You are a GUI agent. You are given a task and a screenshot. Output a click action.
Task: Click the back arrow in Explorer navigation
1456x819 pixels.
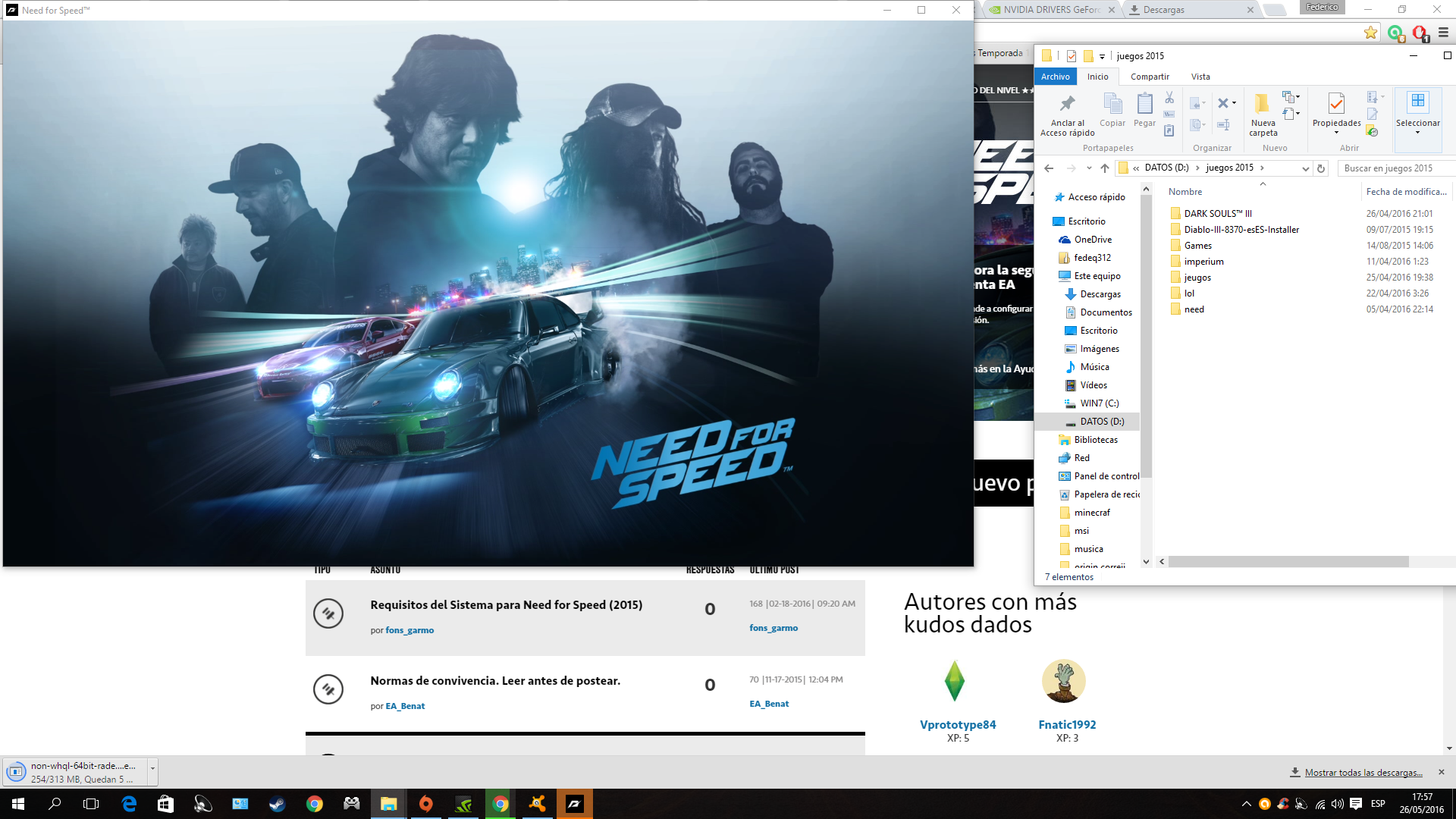click(1049, 168)
